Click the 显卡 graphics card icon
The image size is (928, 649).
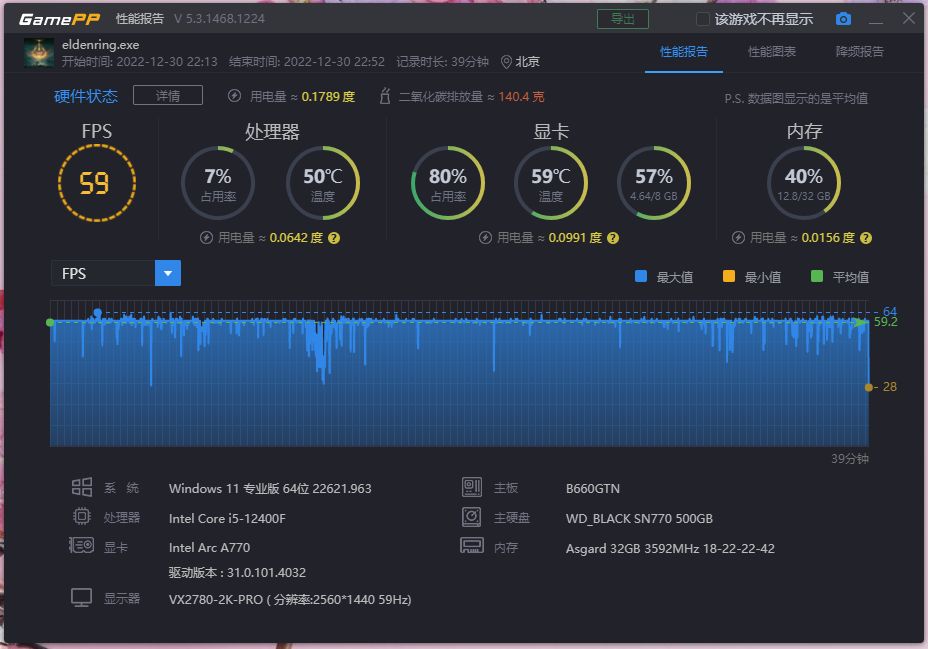click(83, 547)
